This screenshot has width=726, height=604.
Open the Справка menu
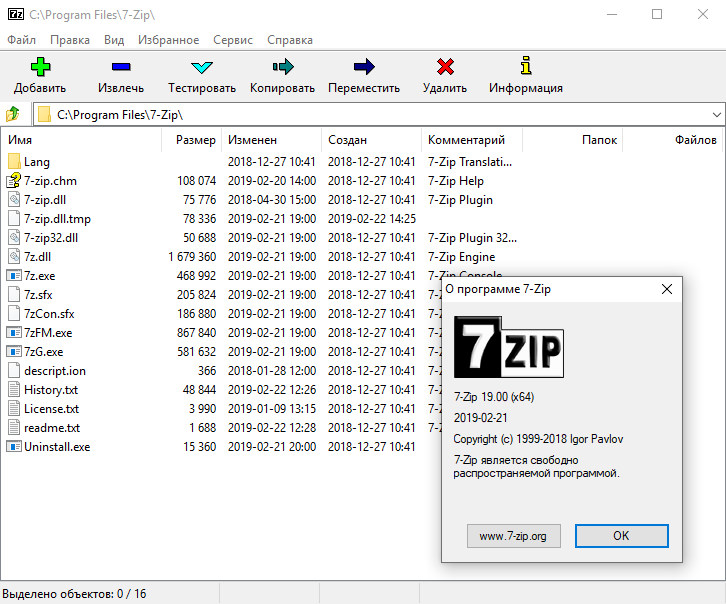point(290,40)
